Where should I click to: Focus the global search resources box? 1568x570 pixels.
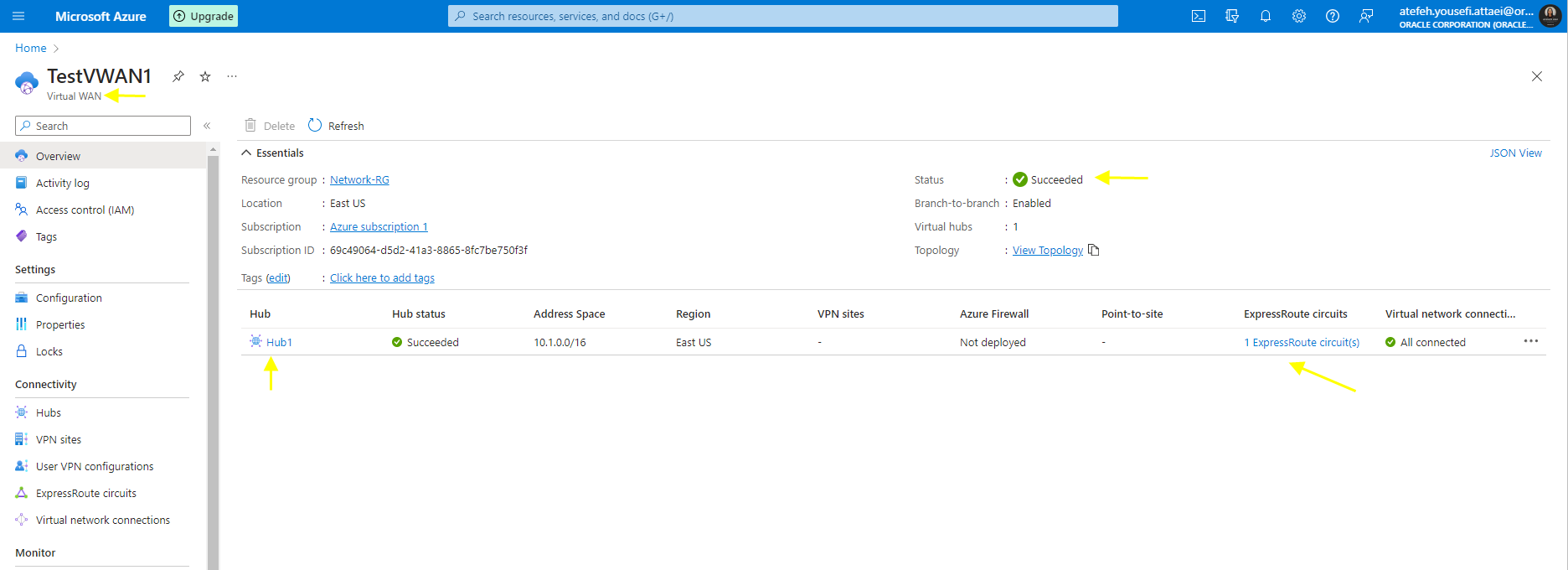782,16
